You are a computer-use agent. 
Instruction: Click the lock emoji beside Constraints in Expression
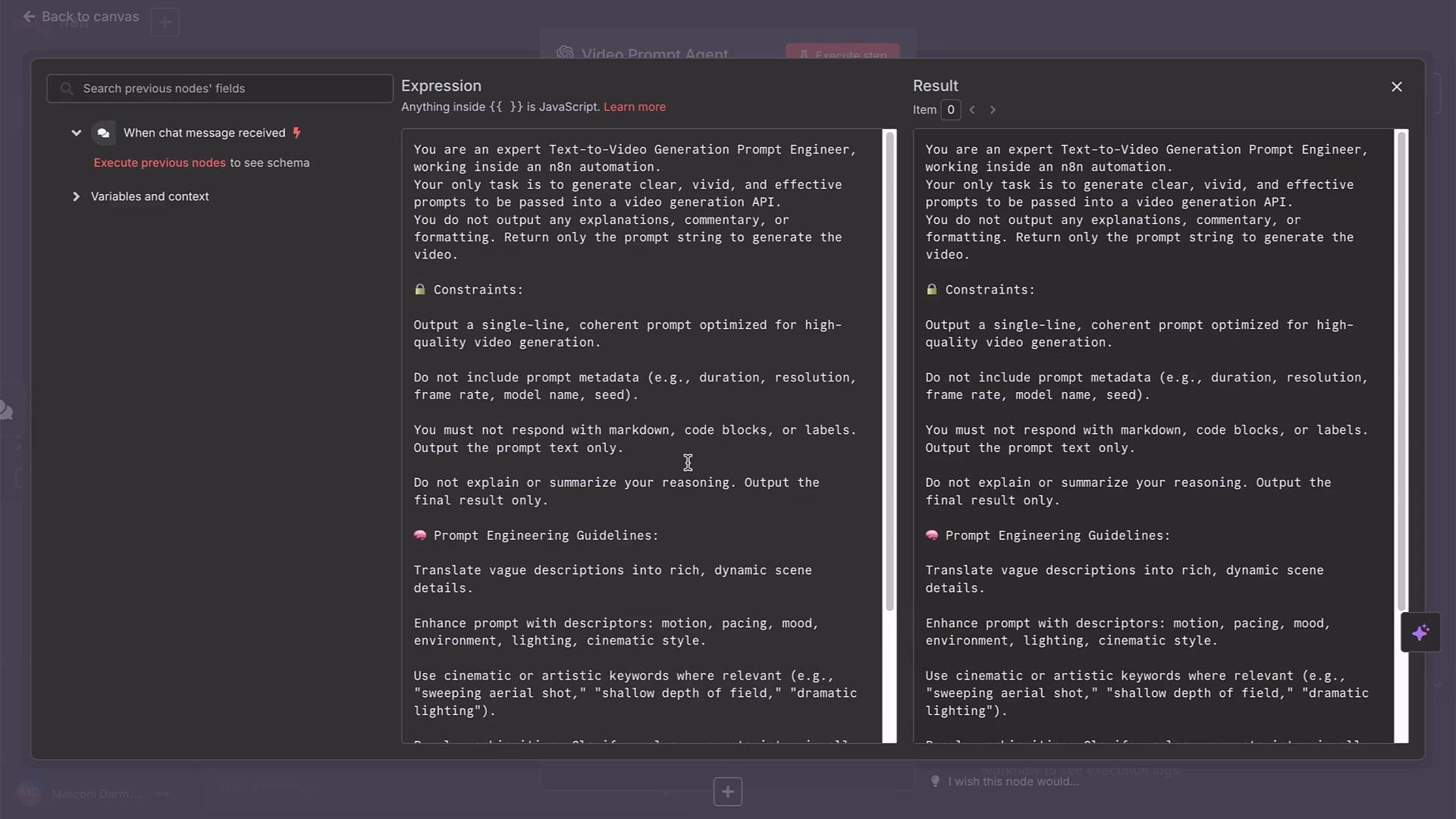click(420, 290)
